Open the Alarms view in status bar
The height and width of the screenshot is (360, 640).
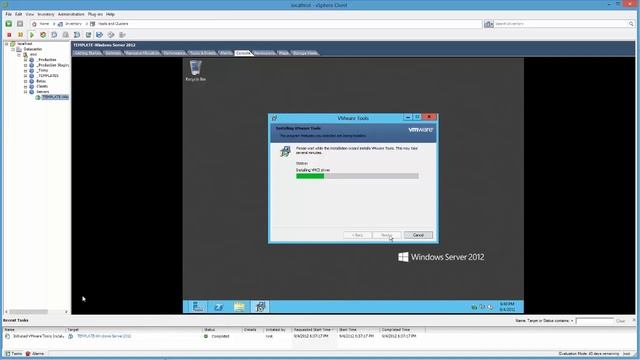pyautogui.click(x=35, y=353)
